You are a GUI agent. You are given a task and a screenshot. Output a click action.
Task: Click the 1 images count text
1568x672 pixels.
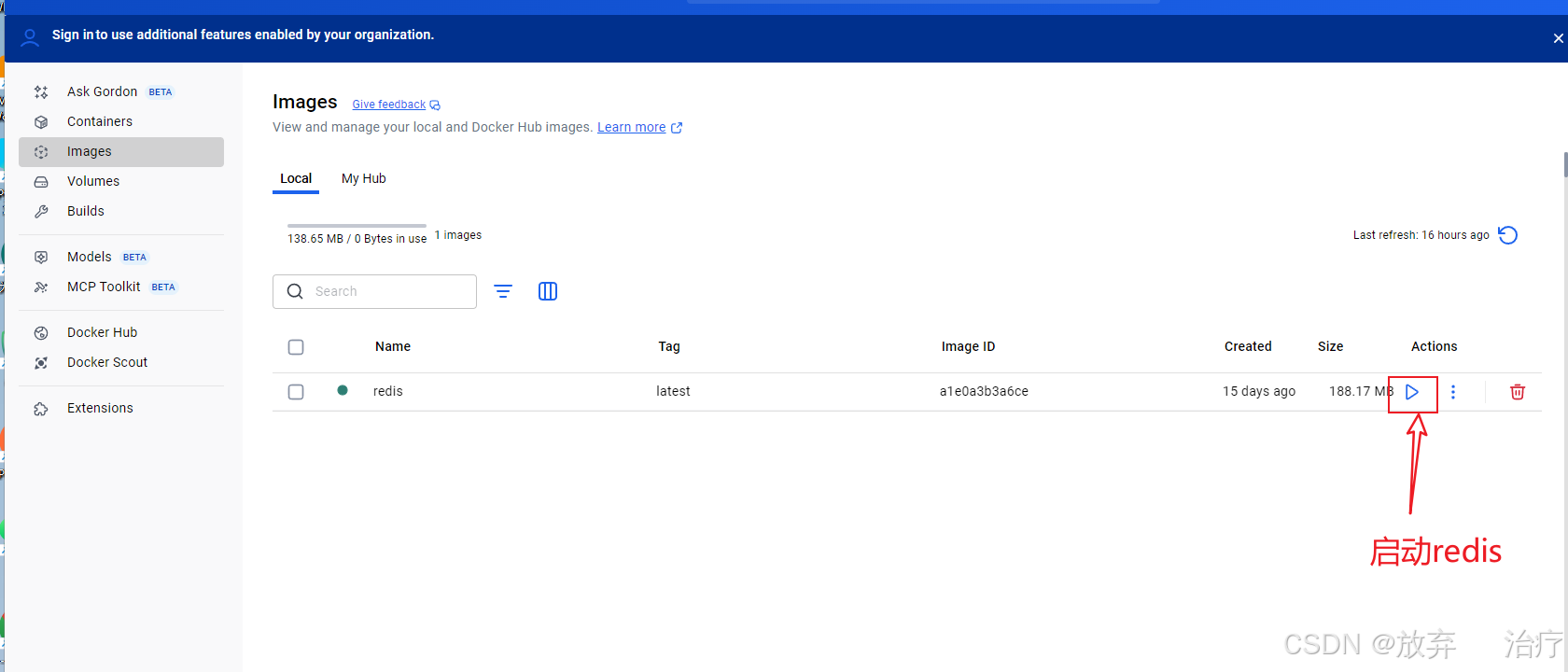pyautogui.click(x=458, y=235)
